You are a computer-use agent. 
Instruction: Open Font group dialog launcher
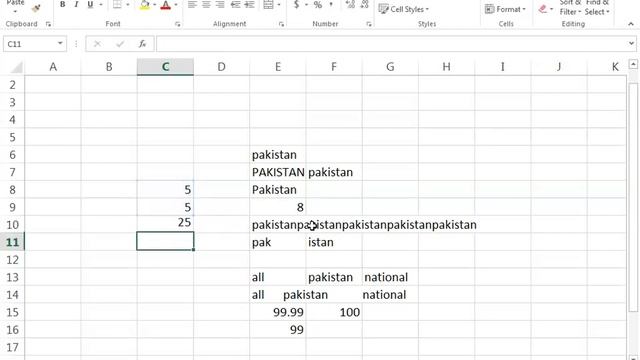coord(178,24)
